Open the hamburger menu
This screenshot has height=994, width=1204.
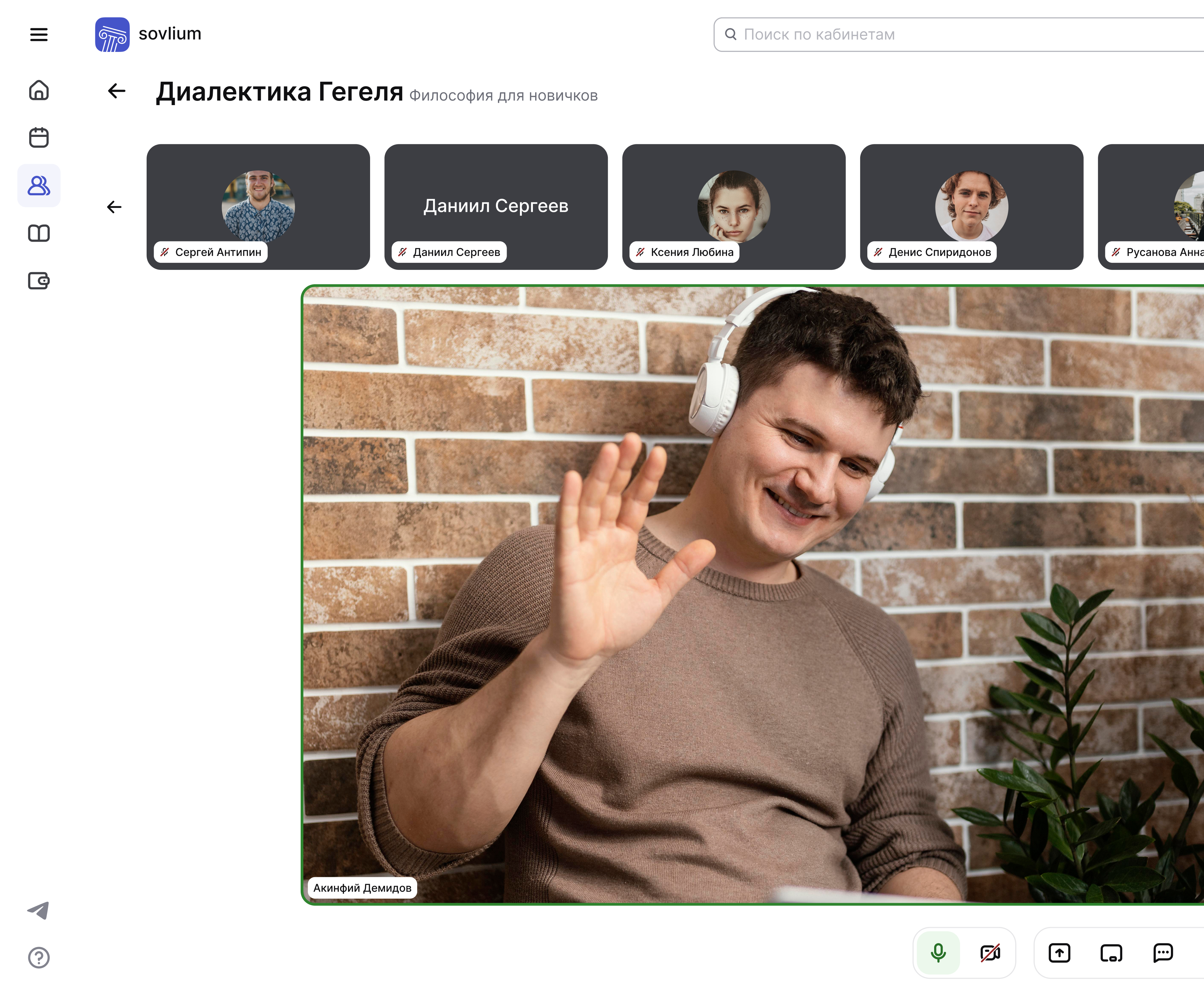(x=38, y=34)
